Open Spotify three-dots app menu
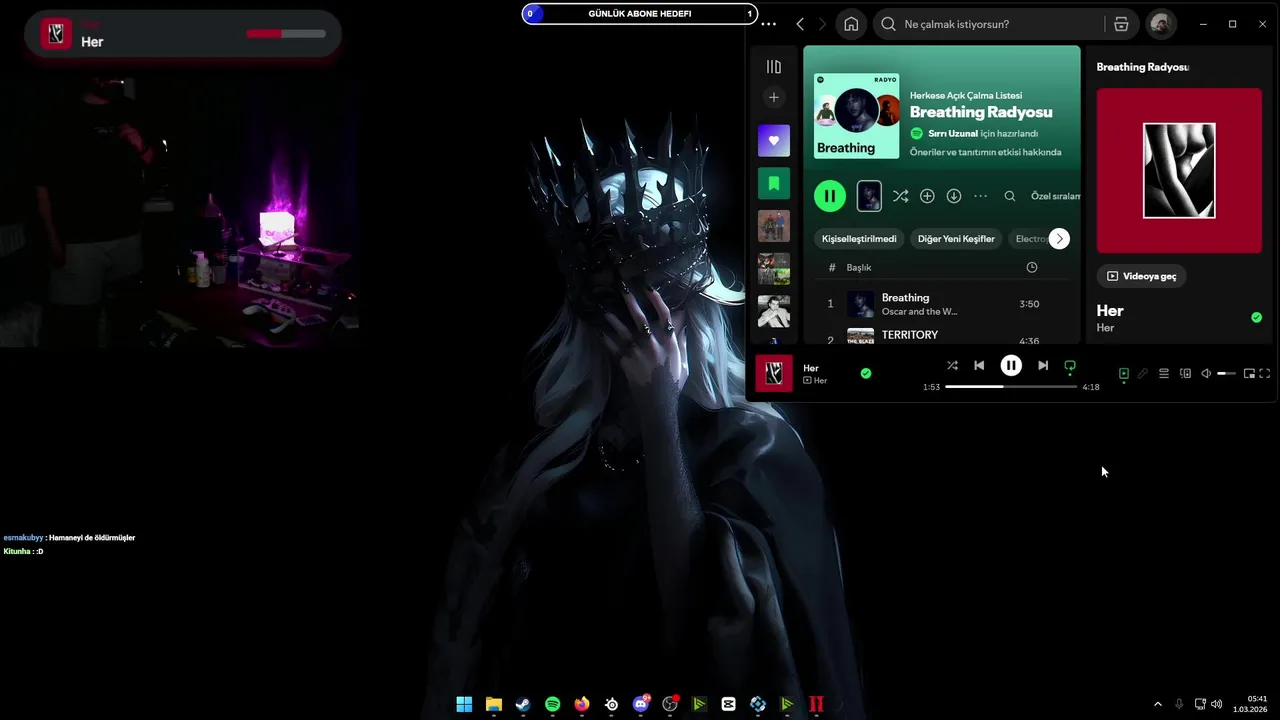The width and height of the screenshot is (1280, 720). 768,24
